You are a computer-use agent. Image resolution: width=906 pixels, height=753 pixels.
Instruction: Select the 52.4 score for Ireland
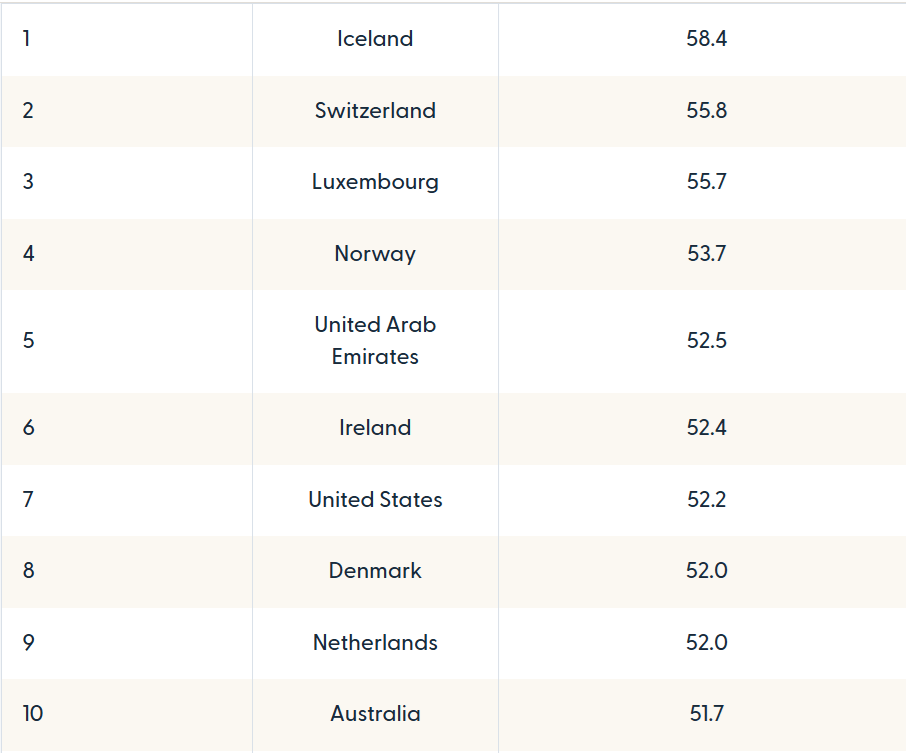(706, 428)
